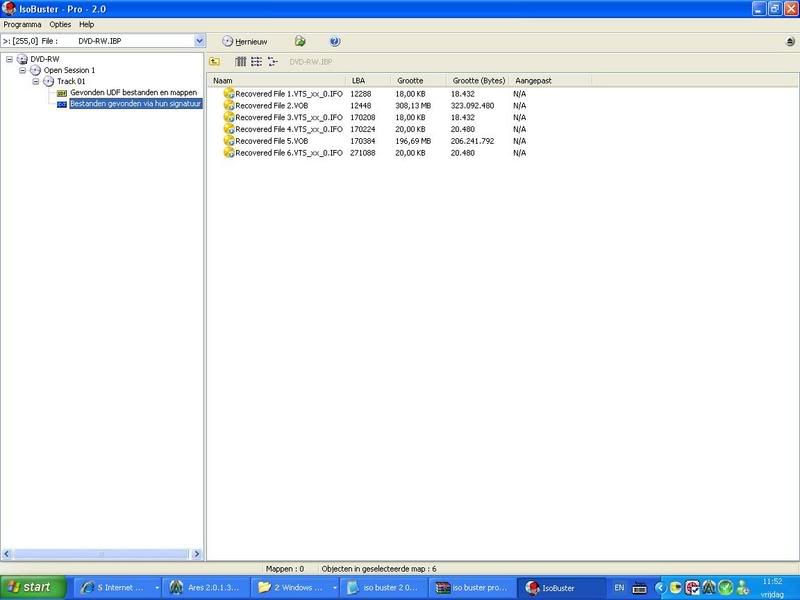The width and height of the screenshot is (800, 600).
Task: Click the tree horizontal scrollbar thumb
Action: click(x=101, y=554)
